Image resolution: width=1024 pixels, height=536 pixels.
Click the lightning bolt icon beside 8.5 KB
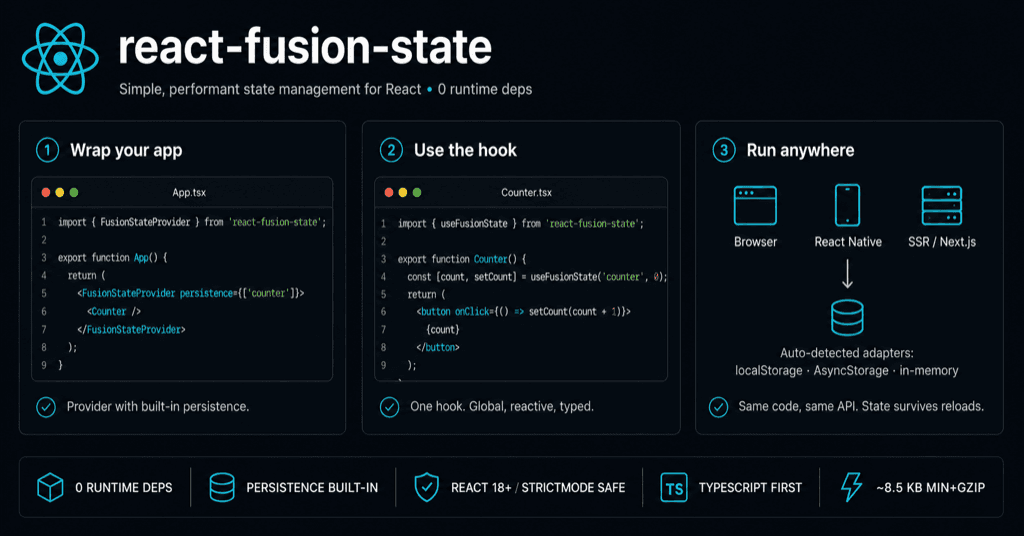(x=852, y=487)
